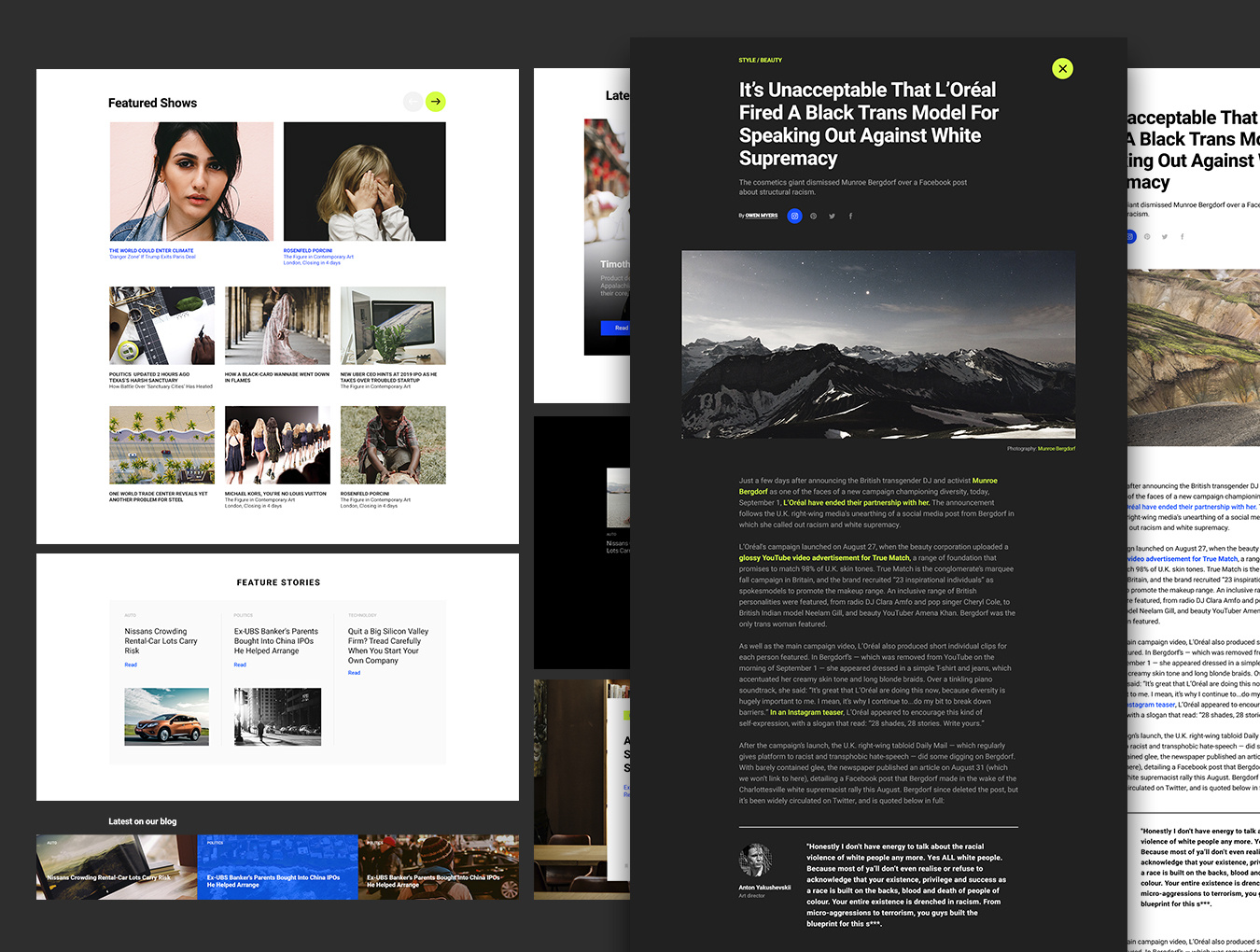Click Read under Ex-UBS Banker's story

[240, 665]
